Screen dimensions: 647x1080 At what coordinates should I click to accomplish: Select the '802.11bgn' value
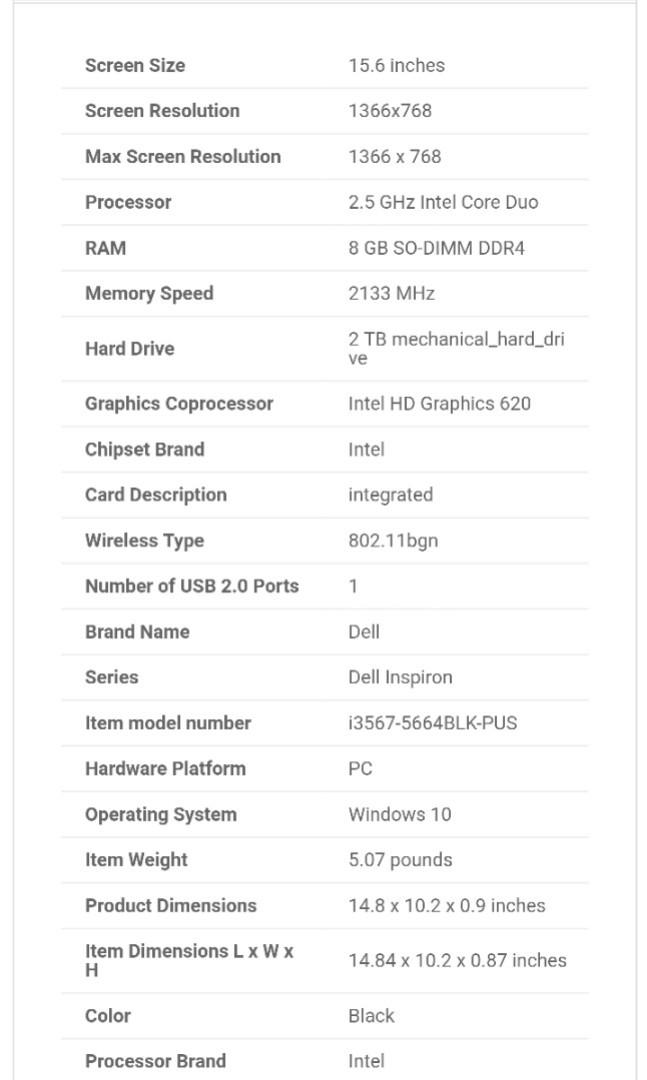coord(393,541)
